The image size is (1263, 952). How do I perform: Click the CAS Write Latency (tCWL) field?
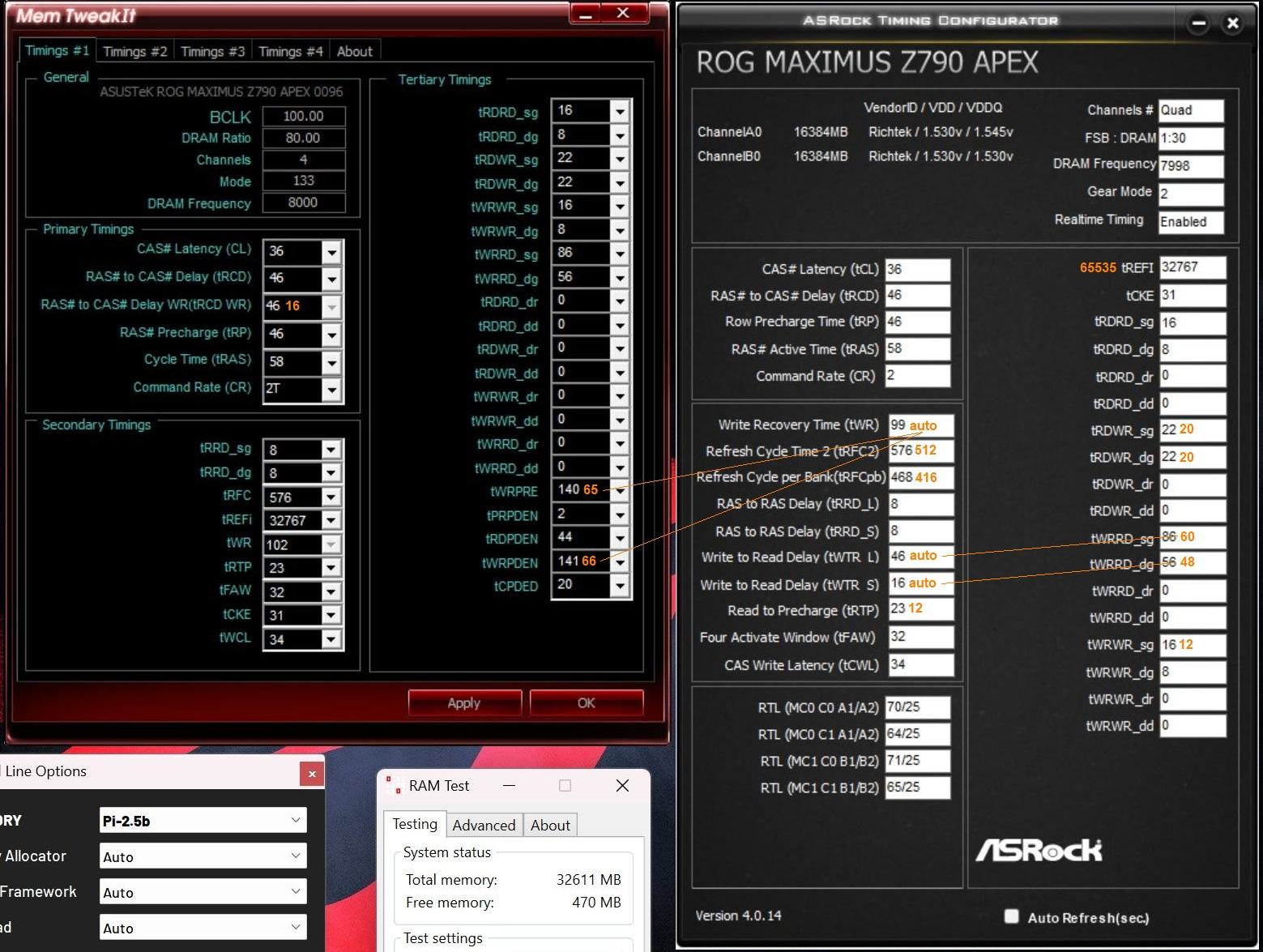click(x=920, y=664)
